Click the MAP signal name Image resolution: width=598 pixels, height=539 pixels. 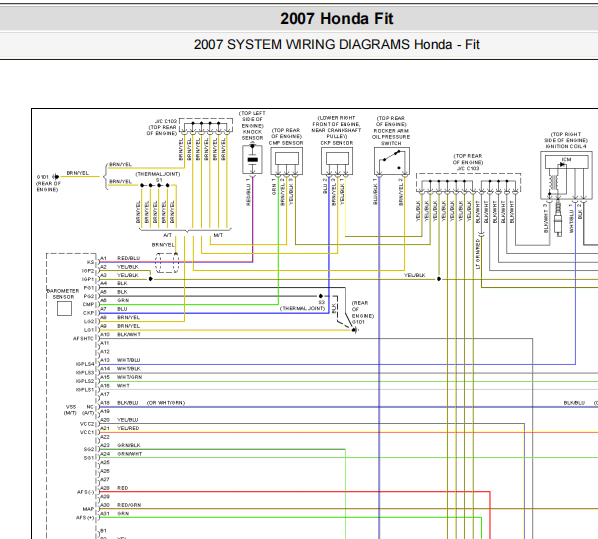pyautogui.click(x=88, y=509)
